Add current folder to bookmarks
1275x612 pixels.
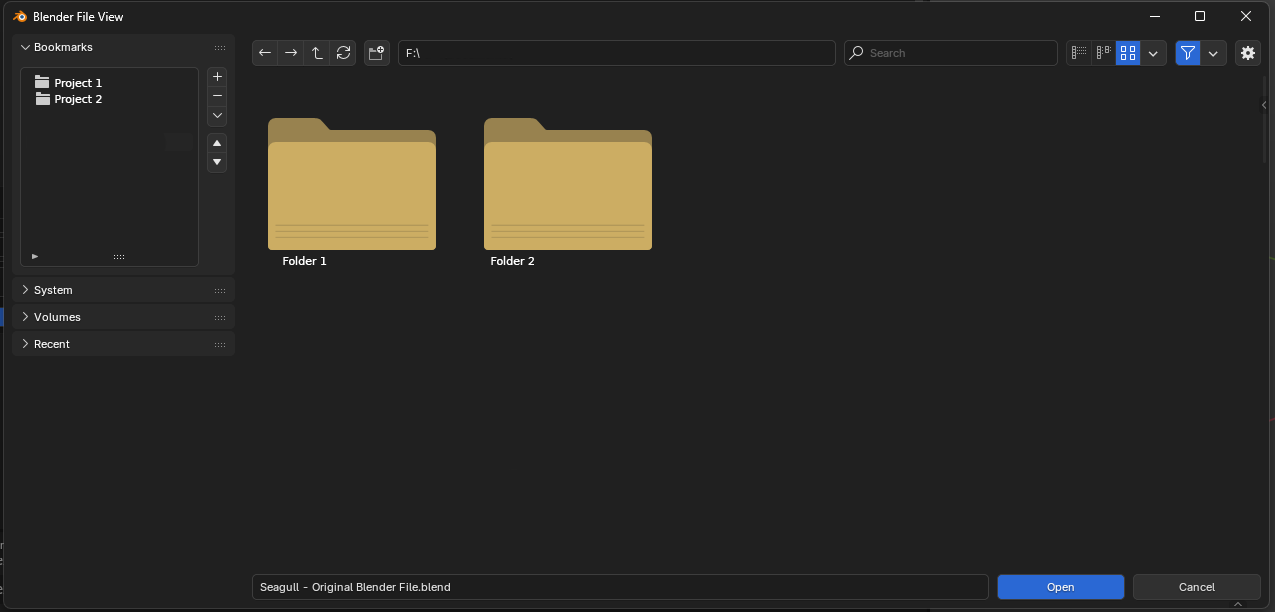click(x=217, y=77)
